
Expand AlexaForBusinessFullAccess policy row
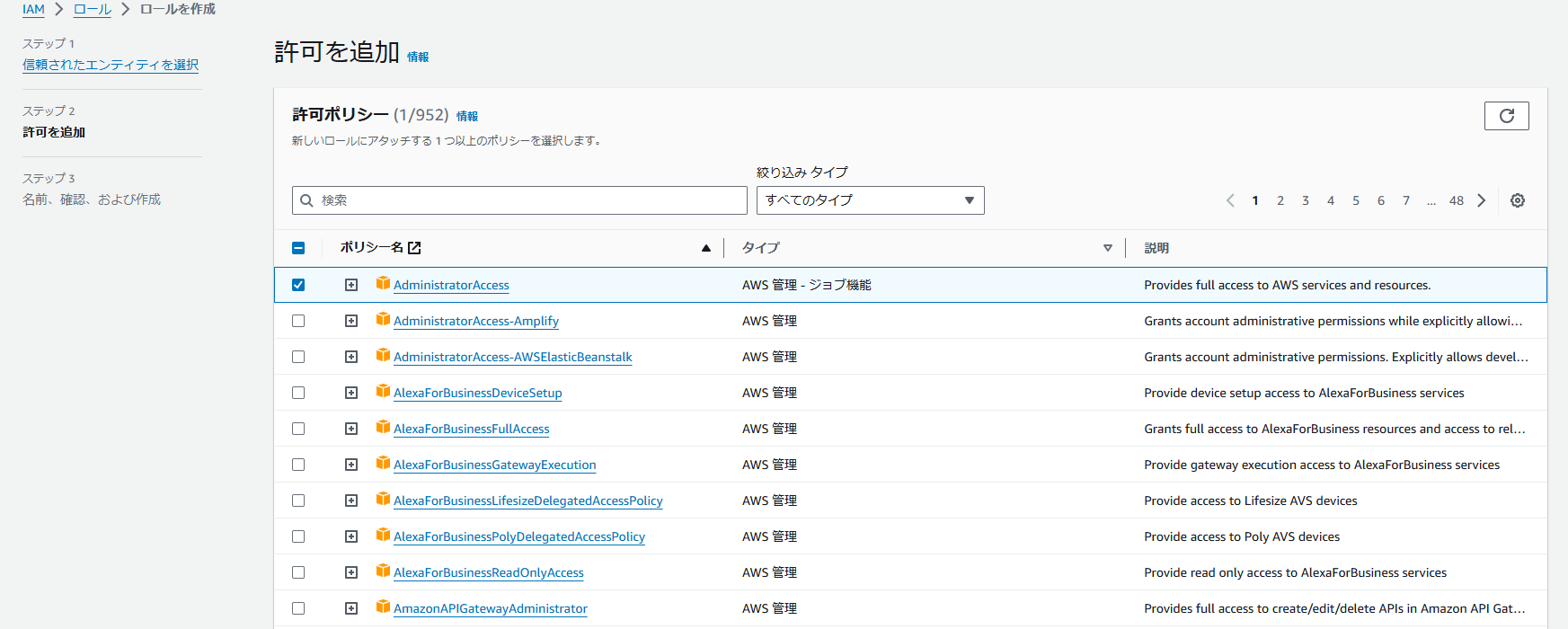click(x=351, y=429)
